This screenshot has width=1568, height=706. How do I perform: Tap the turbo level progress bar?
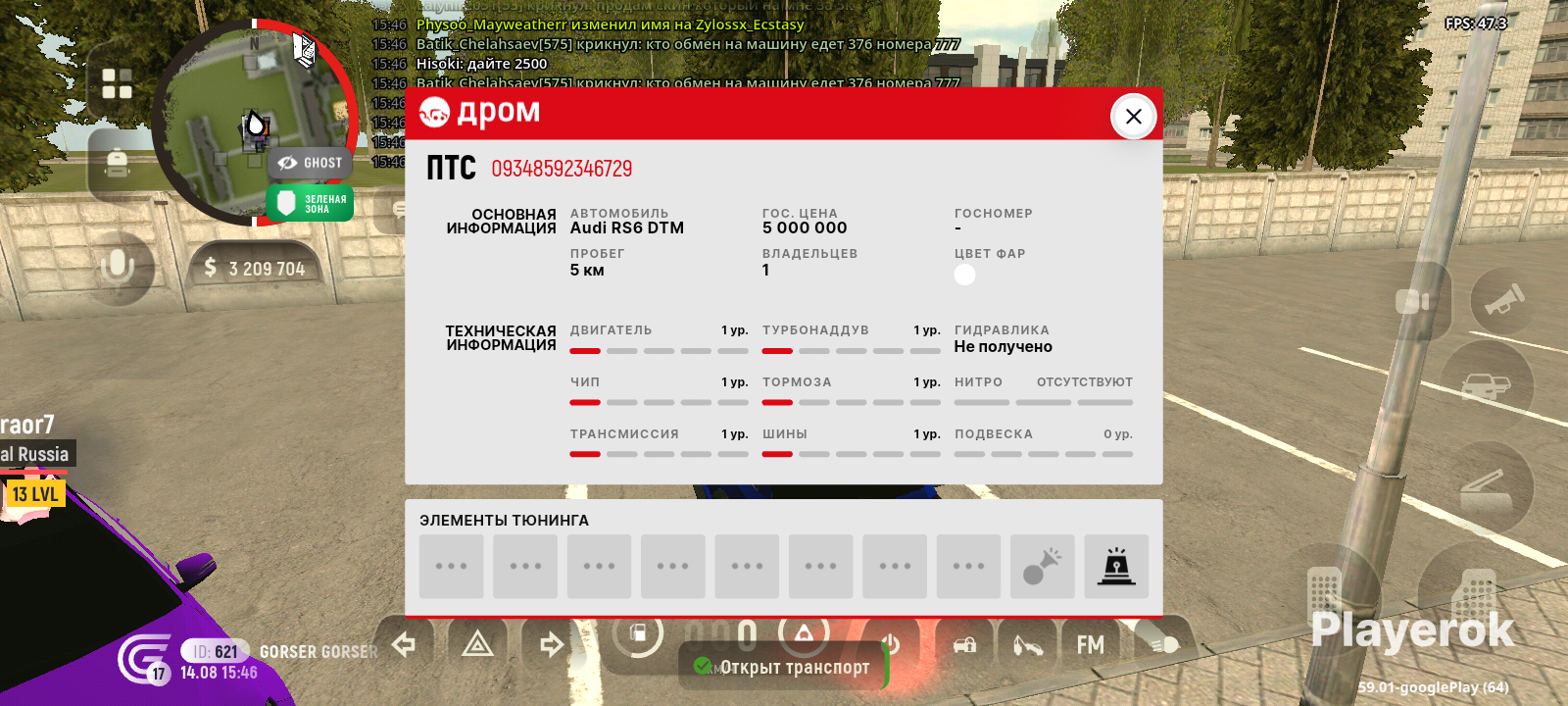coord(851,351)
